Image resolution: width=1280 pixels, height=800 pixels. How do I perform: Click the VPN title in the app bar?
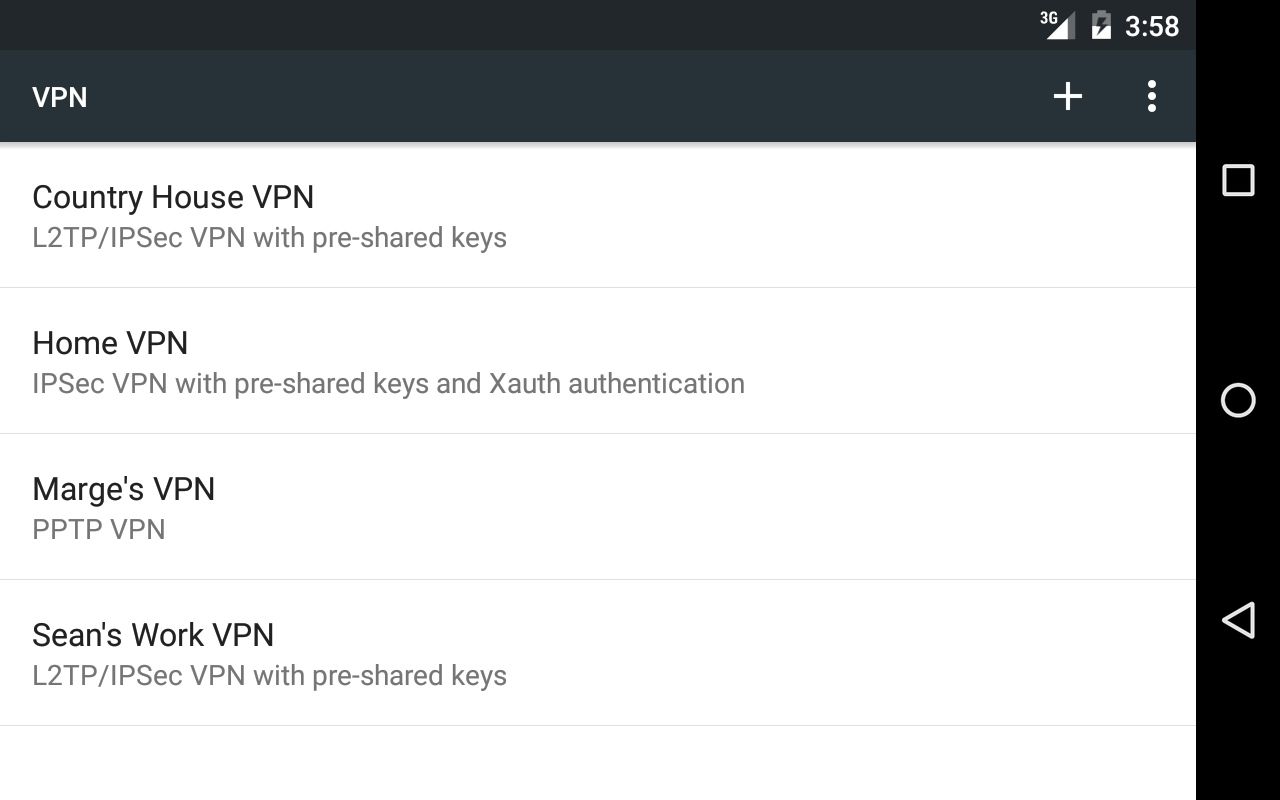[x=60, y=97]
